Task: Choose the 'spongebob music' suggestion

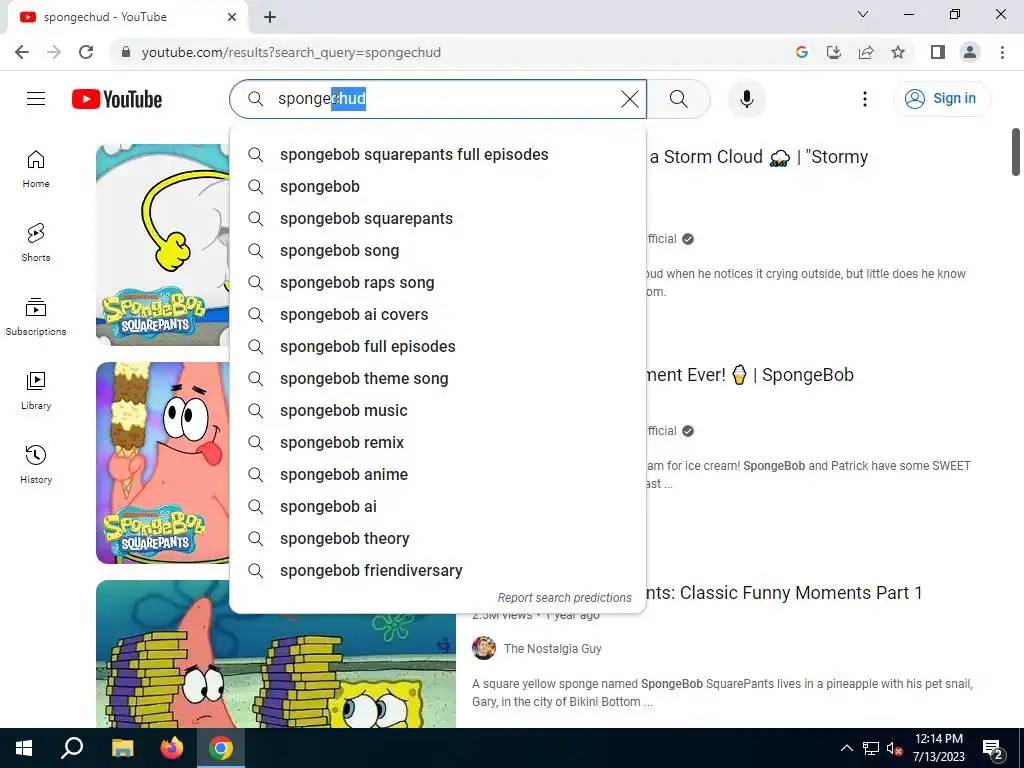Action: pyautogui.click(x=438, y=411)
